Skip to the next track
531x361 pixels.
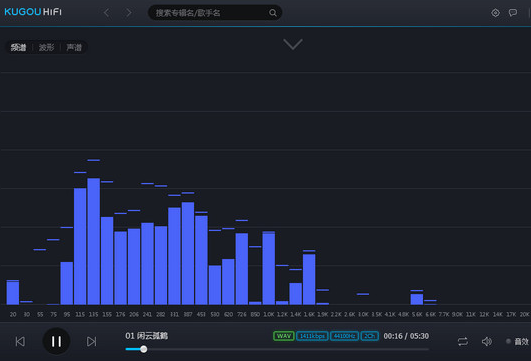(91, 341)
